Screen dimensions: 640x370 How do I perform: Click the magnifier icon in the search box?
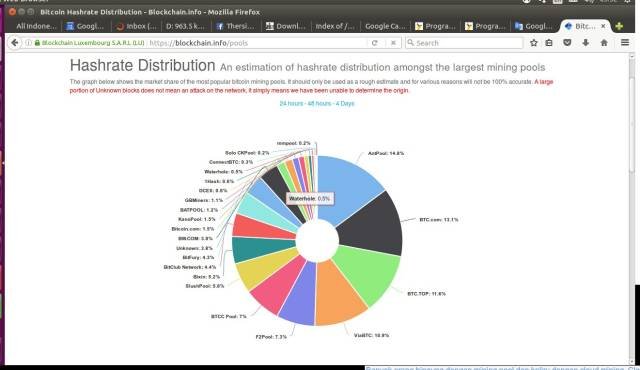point(411,43)
